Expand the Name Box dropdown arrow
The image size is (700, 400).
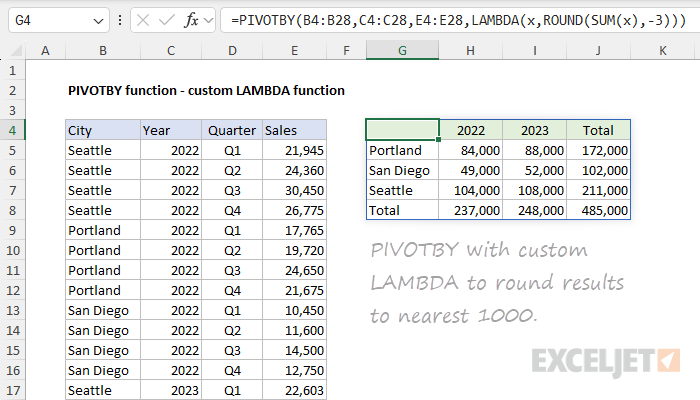98,21
